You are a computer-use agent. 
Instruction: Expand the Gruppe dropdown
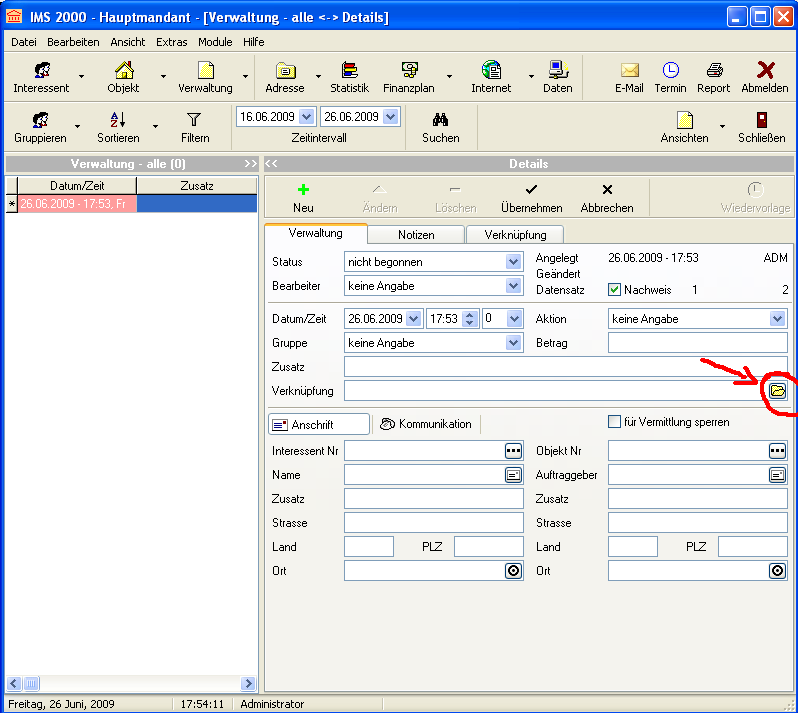513,343
